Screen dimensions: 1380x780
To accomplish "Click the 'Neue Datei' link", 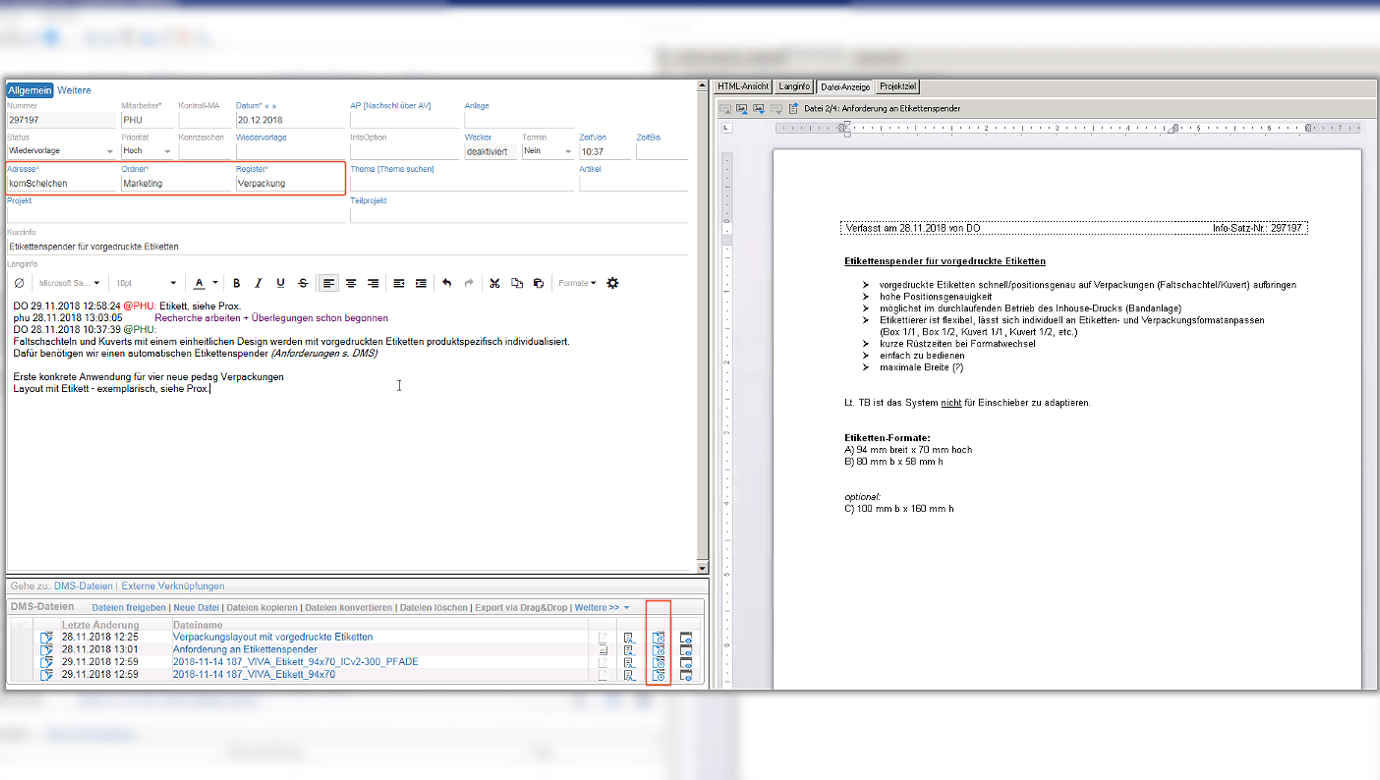I will 196,607.
